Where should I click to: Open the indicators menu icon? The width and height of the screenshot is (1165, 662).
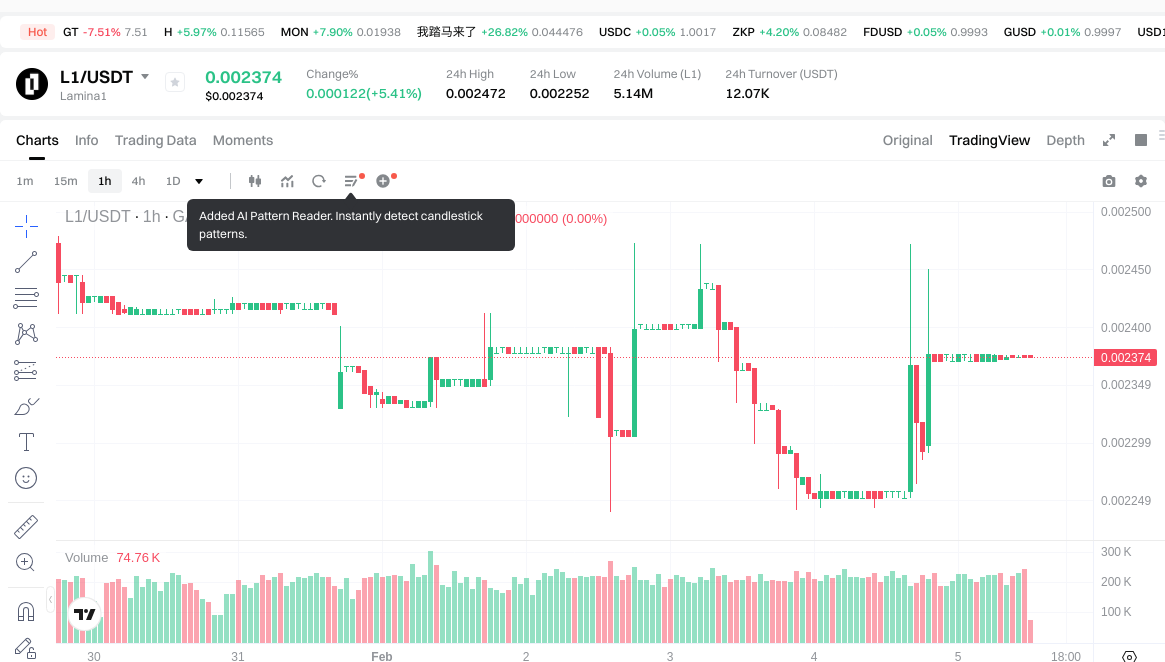[x=287, y=181]
